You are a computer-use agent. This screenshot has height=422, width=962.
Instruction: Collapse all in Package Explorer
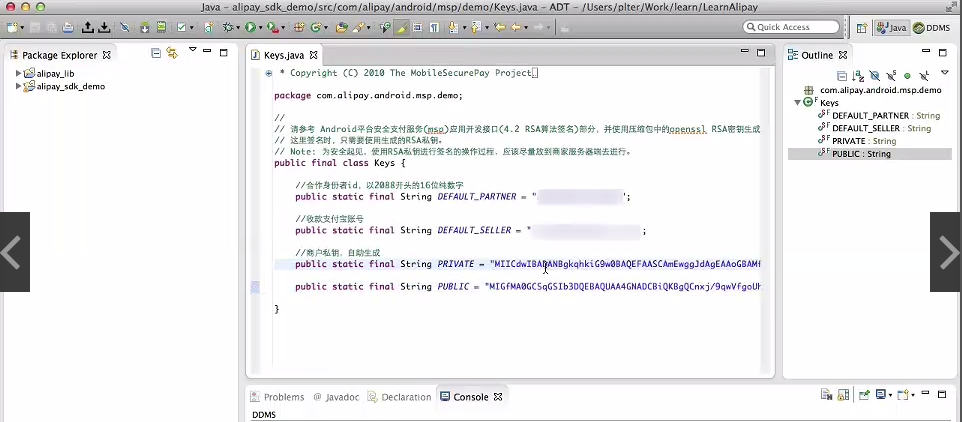[156, 53]
